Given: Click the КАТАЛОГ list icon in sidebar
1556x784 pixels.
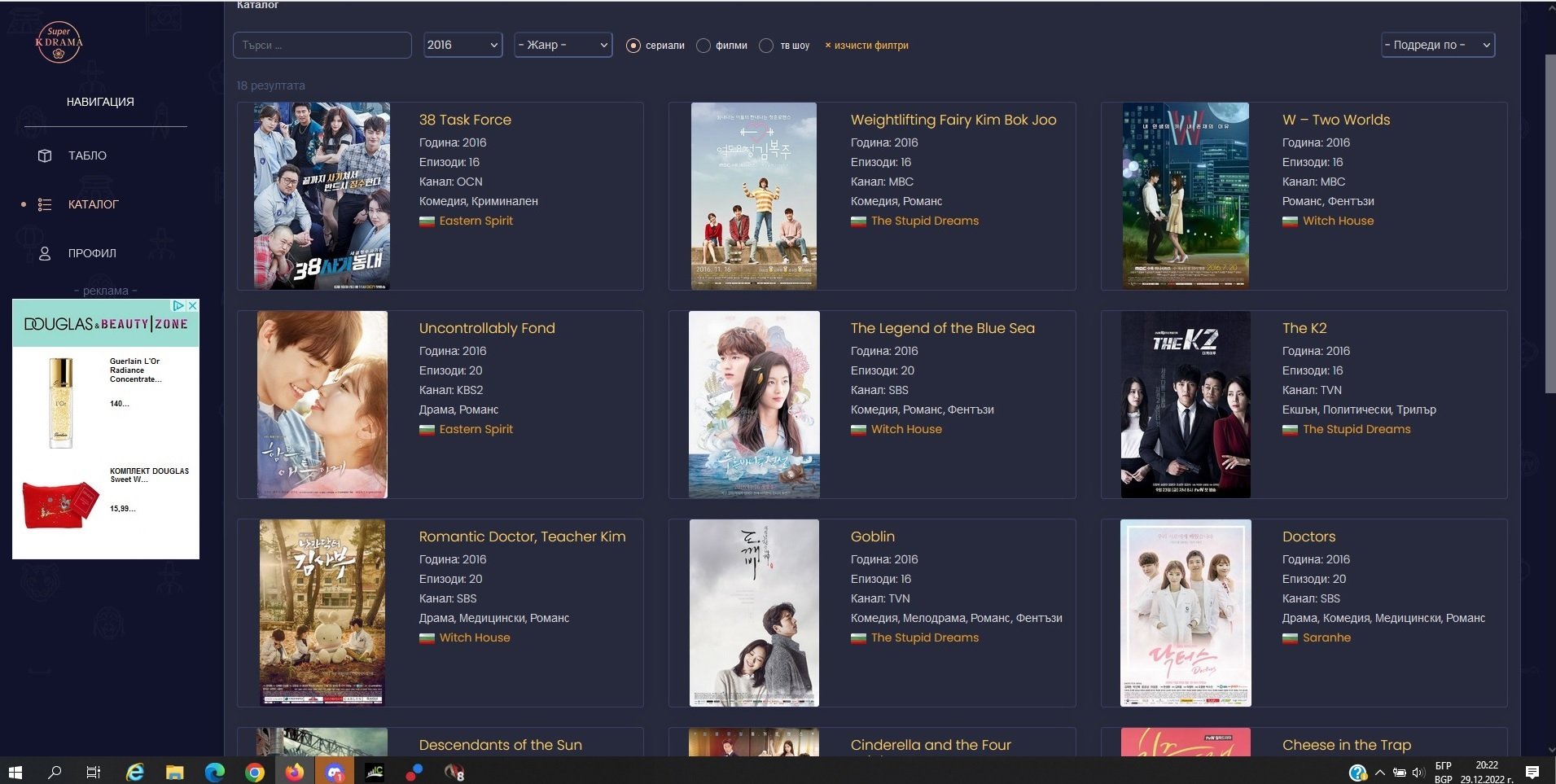Looking at the screenshot, I should click(45, 204).
